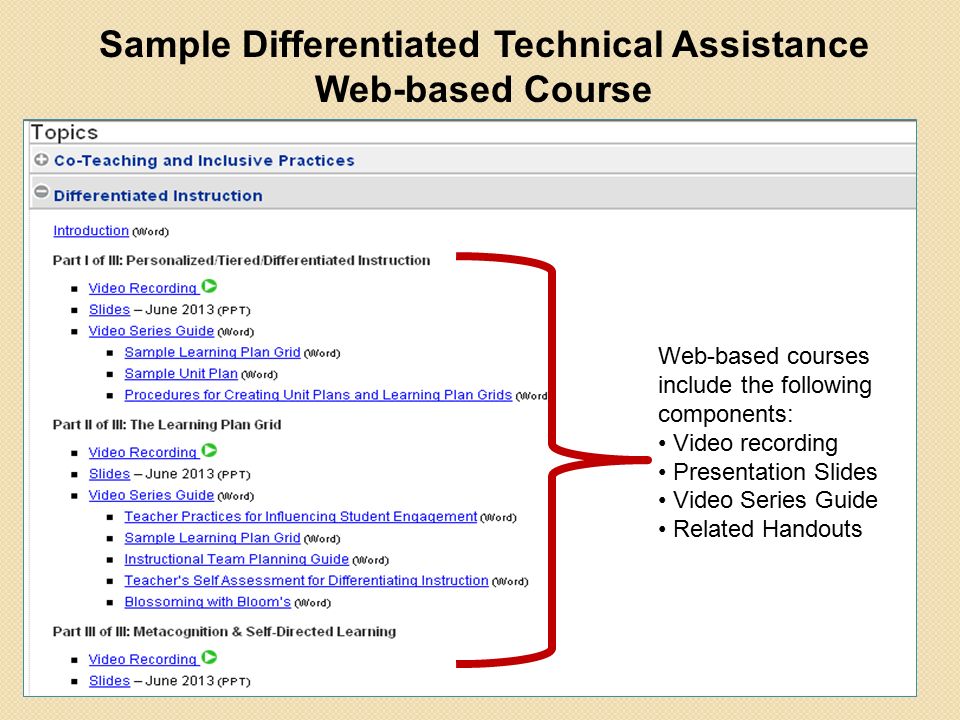
Task: Download Part III Slides link
Action: coord(110,681)
